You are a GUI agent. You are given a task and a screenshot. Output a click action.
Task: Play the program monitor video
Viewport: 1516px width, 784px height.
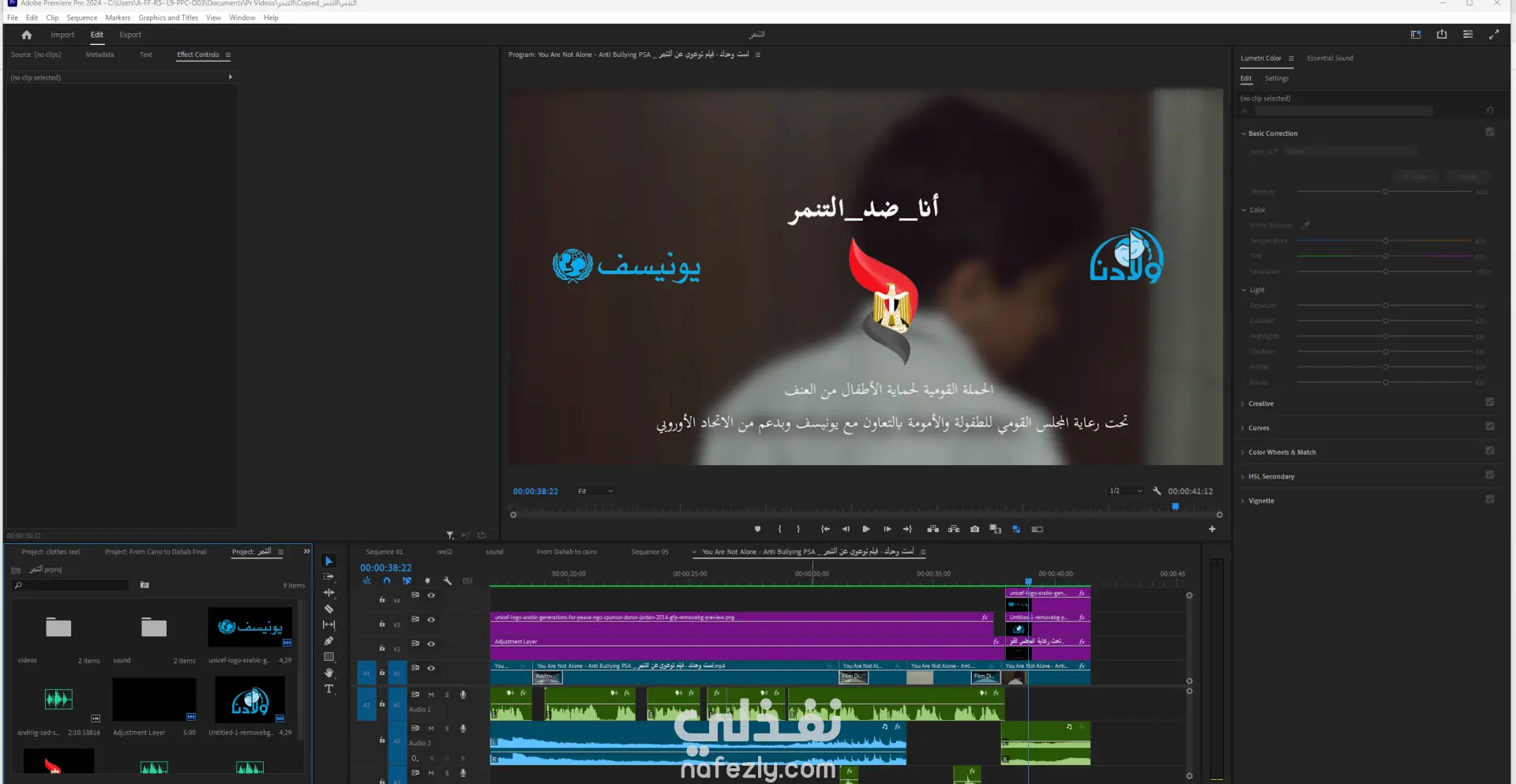click(866, 529)
